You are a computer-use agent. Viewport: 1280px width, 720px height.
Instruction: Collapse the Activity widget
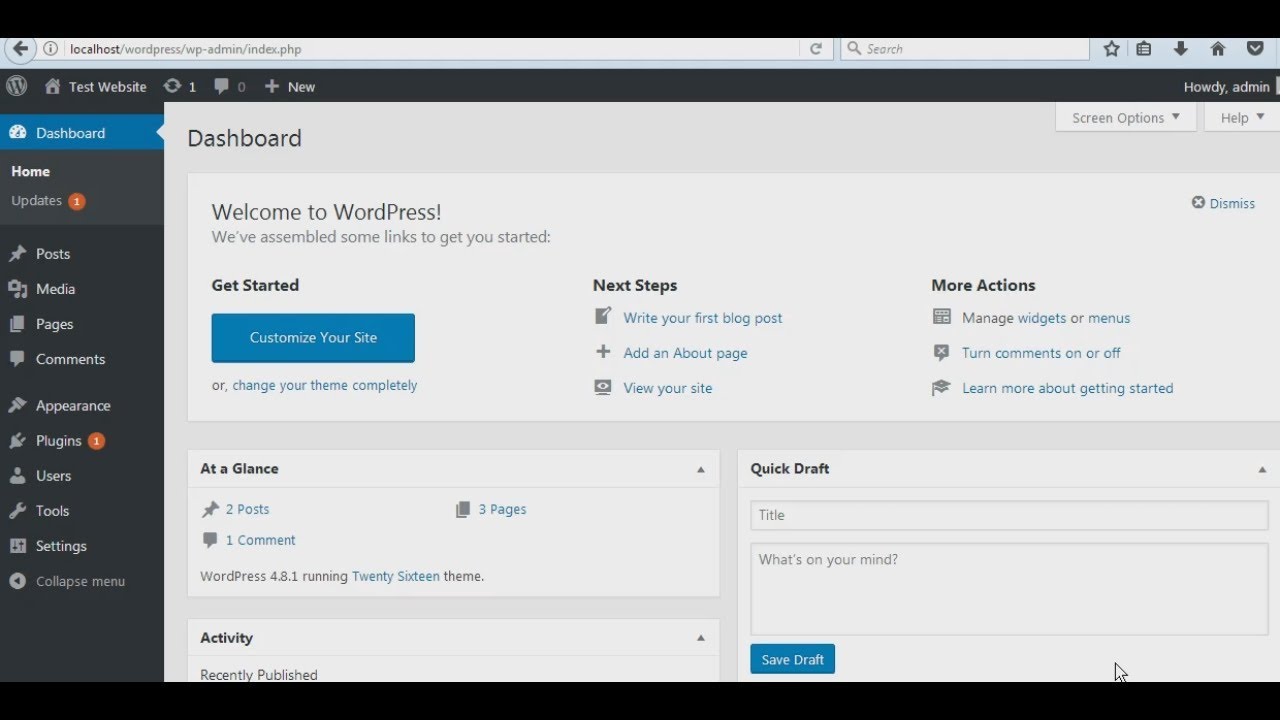pos(701,638)
